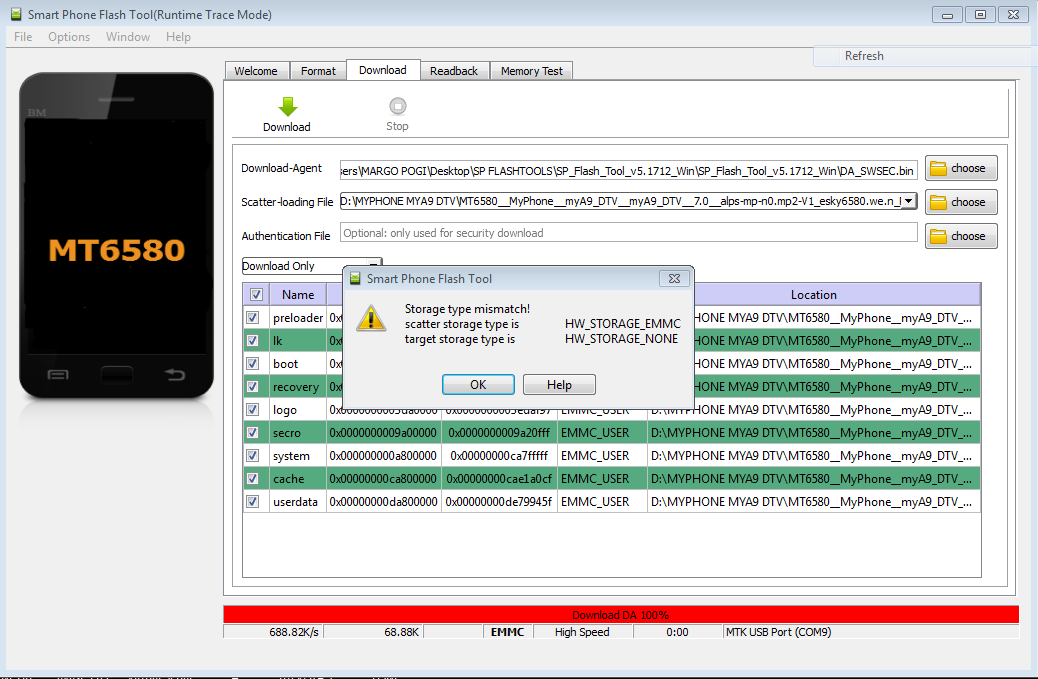Screen dimensions: 1038x679
Task: Click the cache begin address 0x00000000ca800000
Action: (x=383, y=478)
